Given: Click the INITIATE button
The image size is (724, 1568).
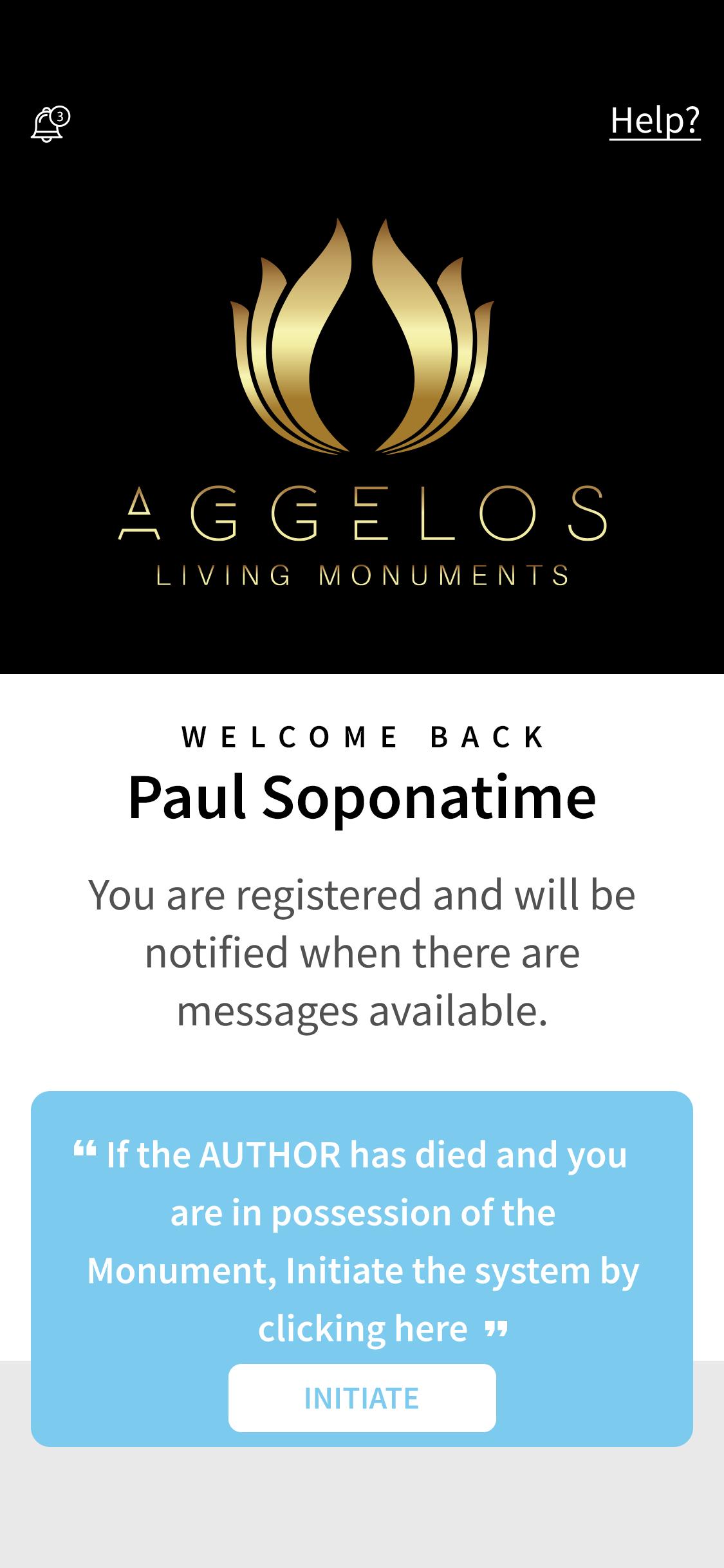Looking at the screenshot, I should coord(362,1398).
